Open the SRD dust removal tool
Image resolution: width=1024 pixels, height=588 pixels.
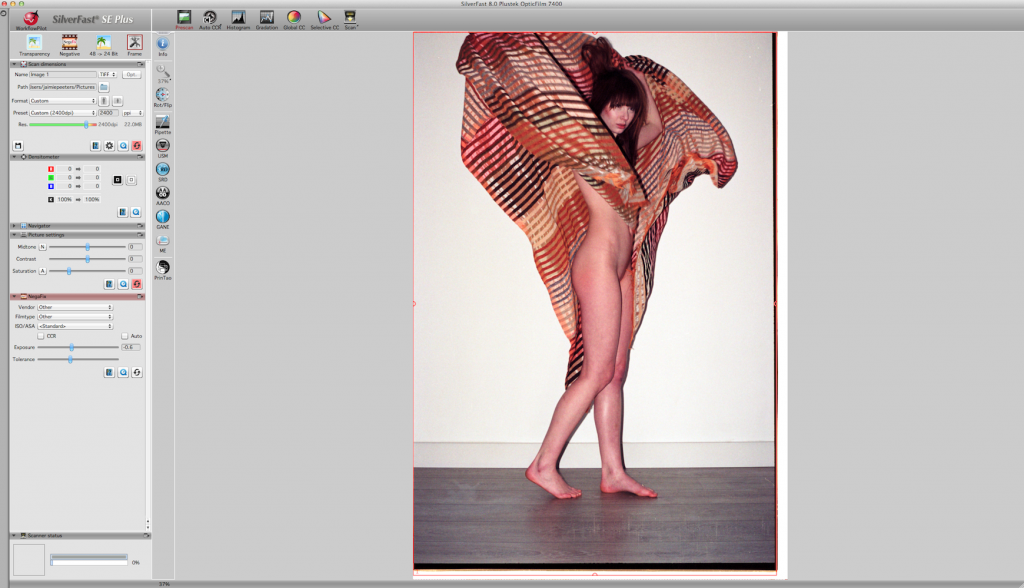point(163,172)
